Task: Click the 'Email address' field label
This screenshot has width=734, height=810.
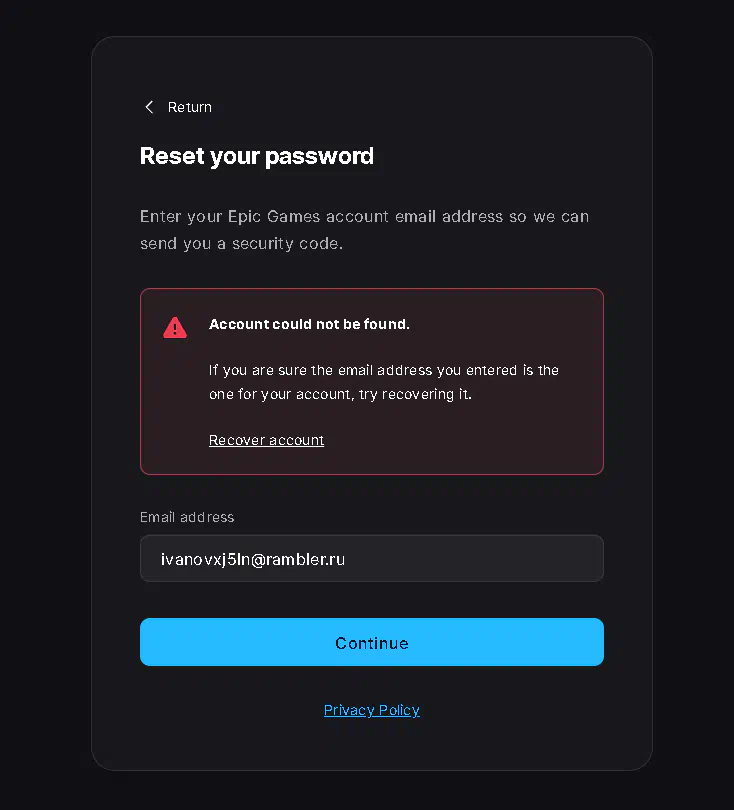Action: click(187, 517)
